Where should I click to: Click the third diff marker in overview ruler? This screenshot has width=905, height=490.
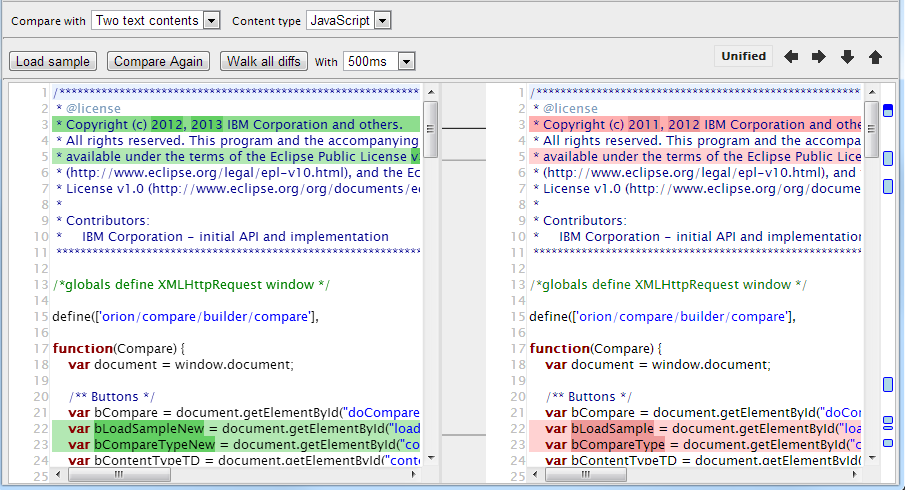[887, 186]
